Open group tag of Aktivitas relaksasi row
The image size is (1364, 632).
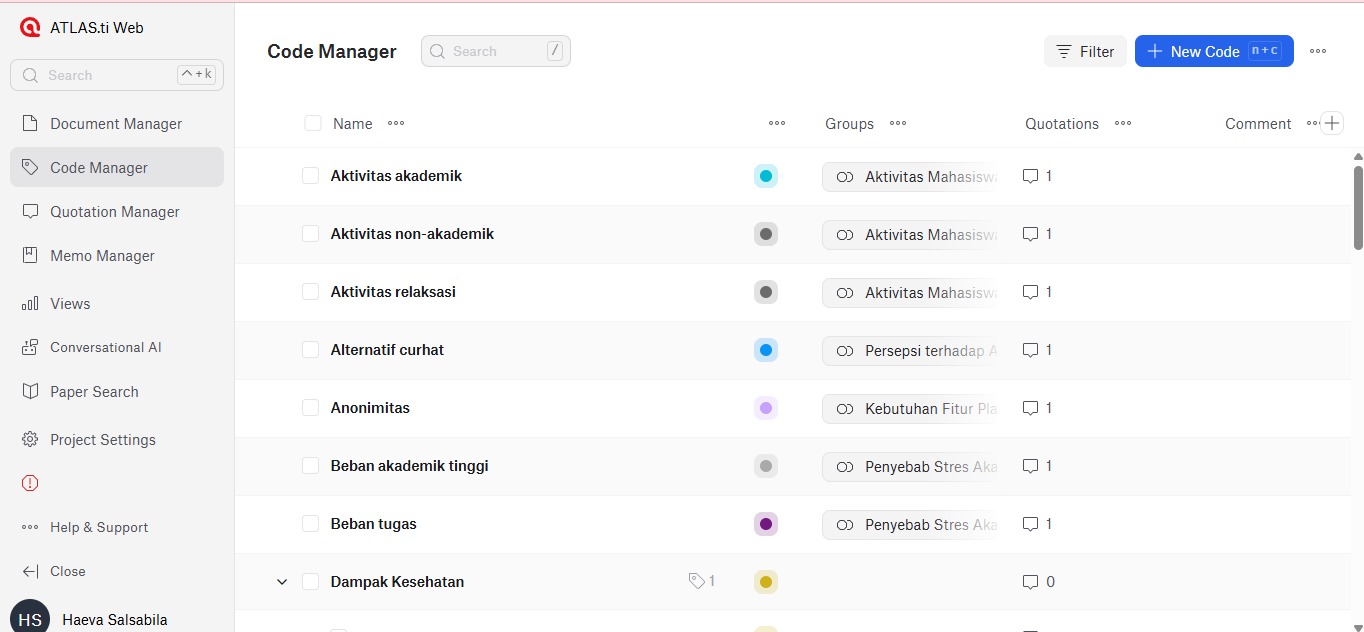pos(910,293)
